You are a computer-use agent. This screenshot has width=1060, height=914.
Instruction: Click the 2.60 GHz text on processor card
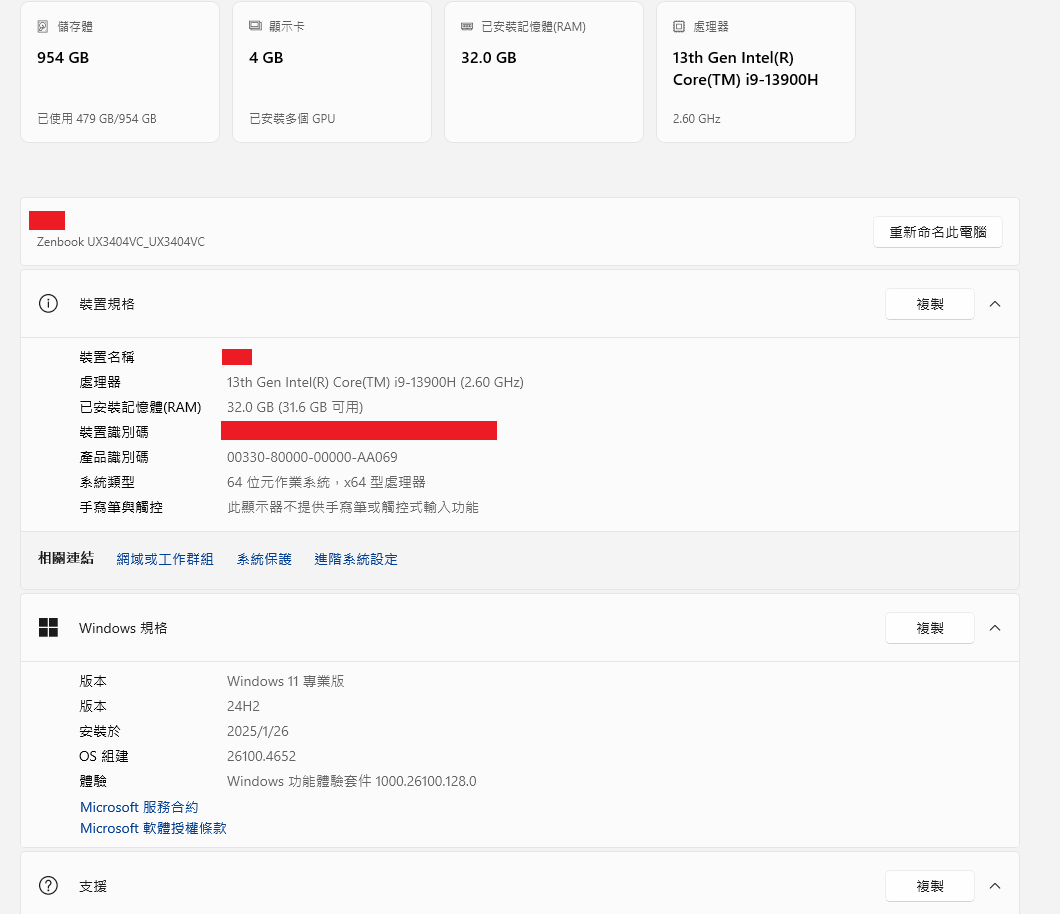coord(696,118)
